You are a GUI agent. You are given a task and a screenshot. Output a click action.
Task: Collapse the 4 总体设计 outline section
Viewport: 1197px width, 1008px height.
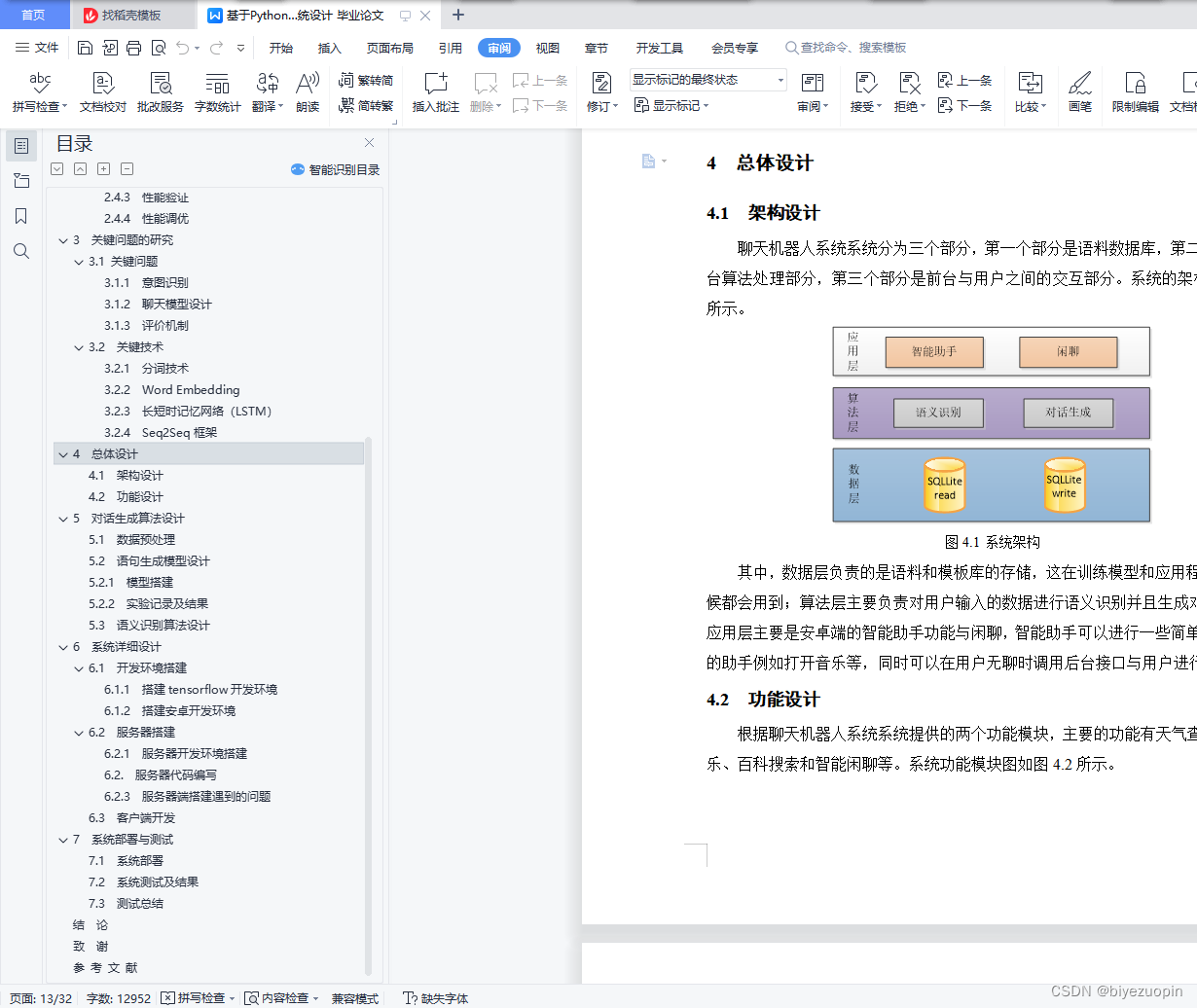[62, 453]
